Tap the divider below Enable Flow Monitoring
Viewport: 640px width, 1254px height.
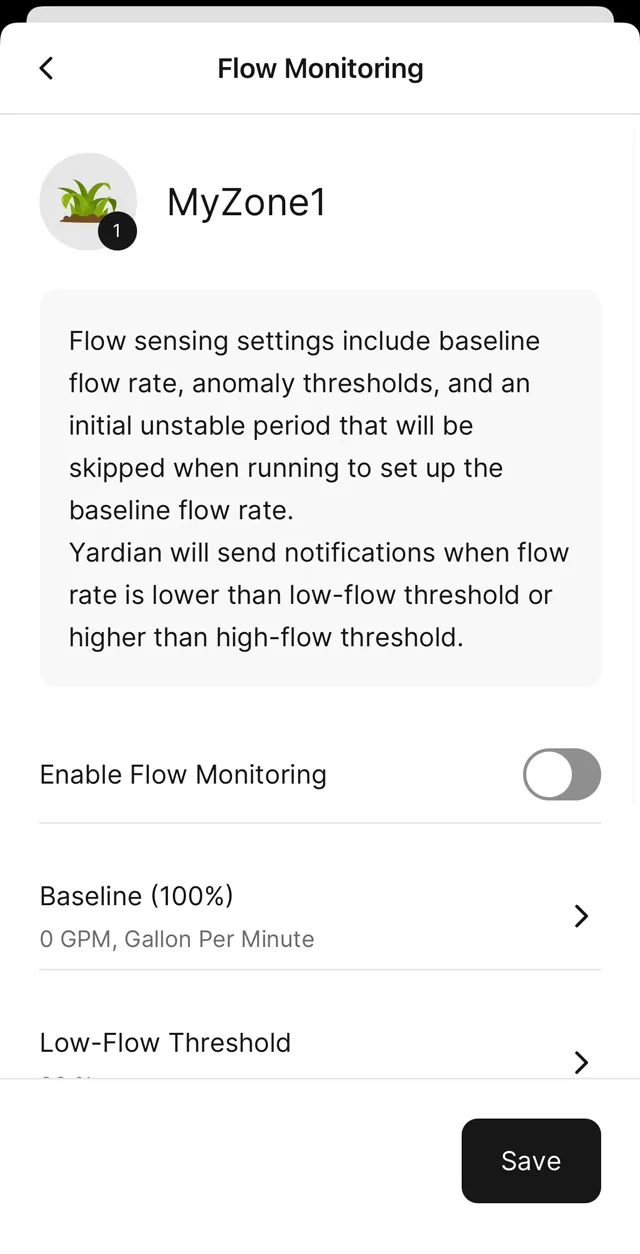coord(320,823)
